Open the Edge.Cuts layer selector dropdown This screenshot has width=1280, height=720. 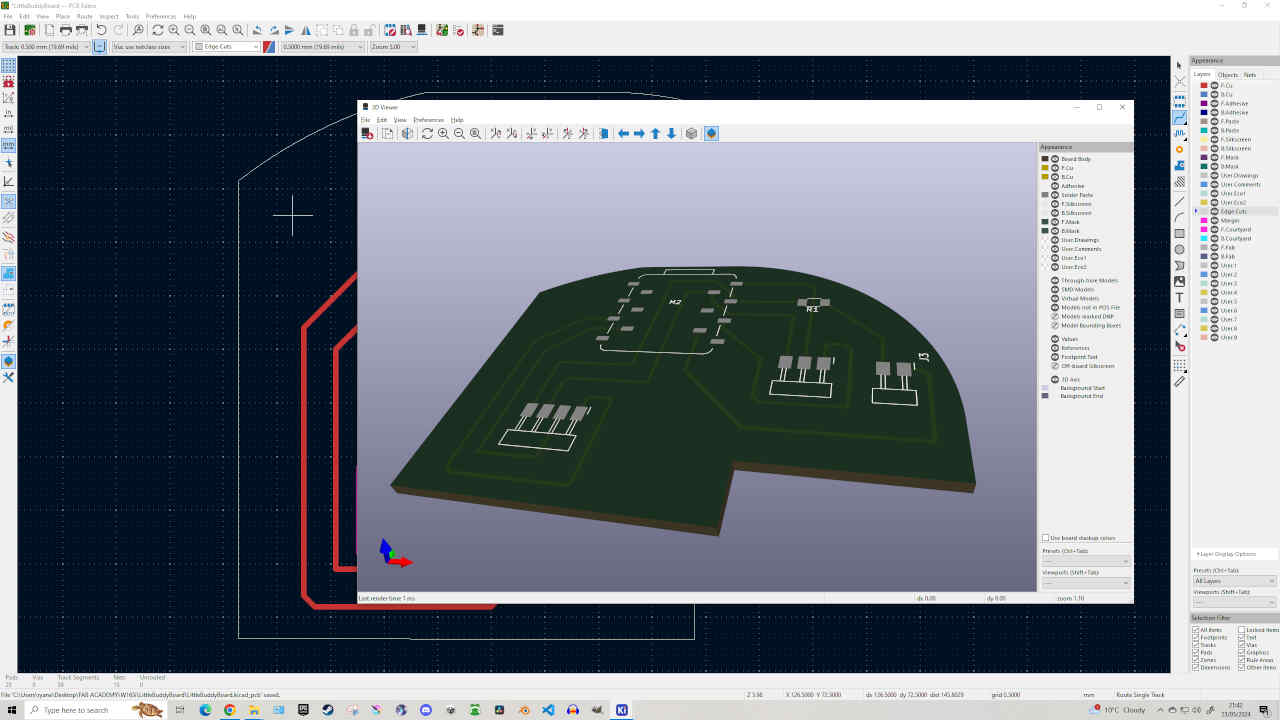[x=227, y=46]
